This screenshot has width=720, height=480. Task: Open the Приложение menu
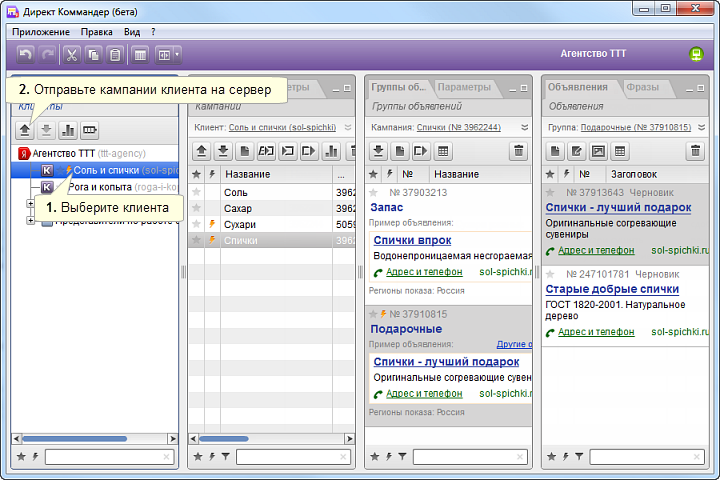click(41, 32)
